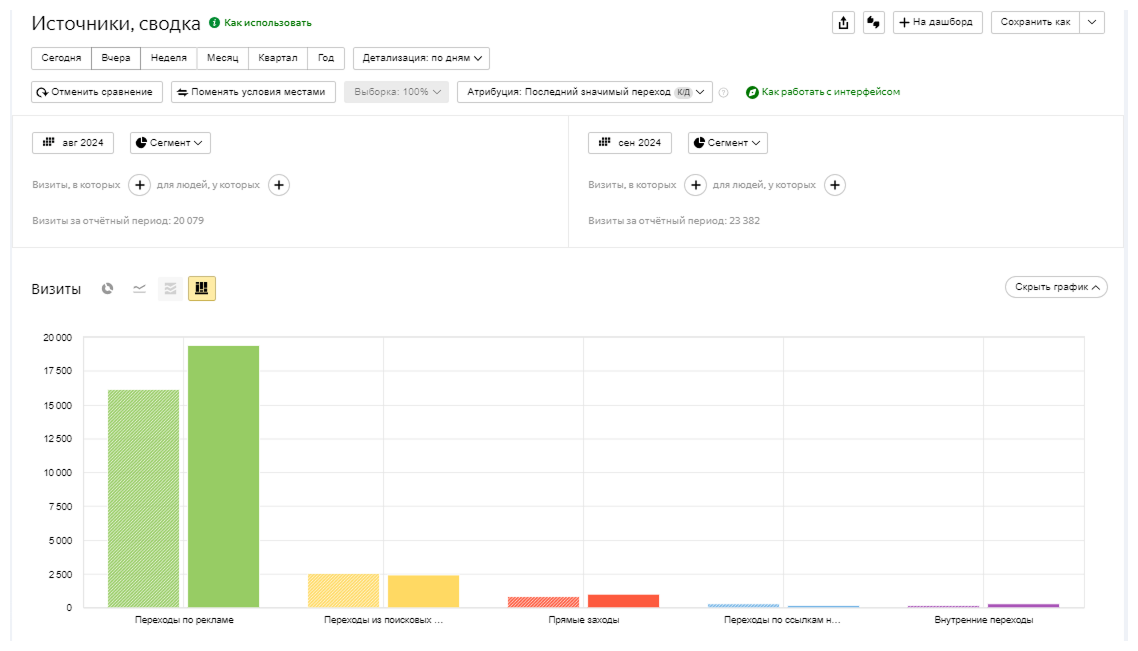Click hatched red direct visits bar

point(544,602)
